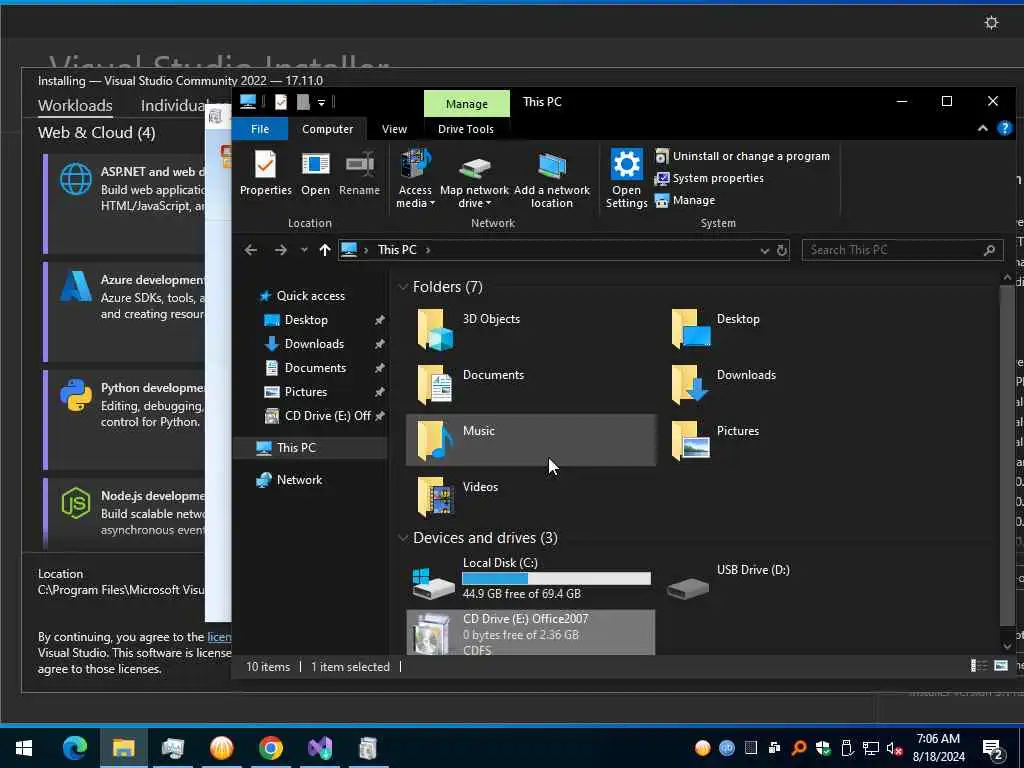Screen dimensions: 1024x768
Task: Open System properties from the ribbon
Action: tap(709, 178)
